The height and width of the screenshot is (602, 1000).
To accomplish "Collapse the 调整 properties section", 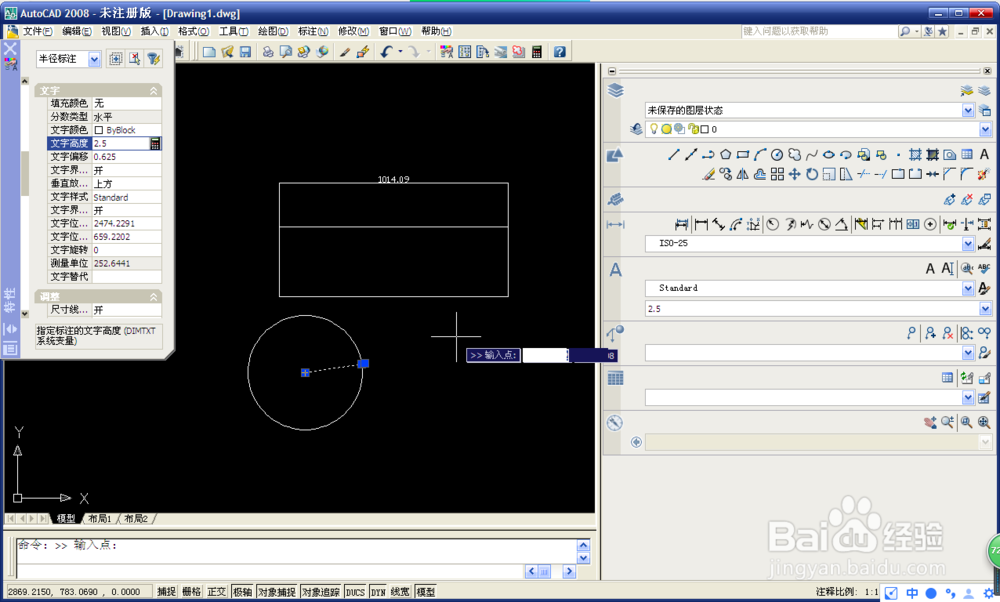I will (154, 297).
